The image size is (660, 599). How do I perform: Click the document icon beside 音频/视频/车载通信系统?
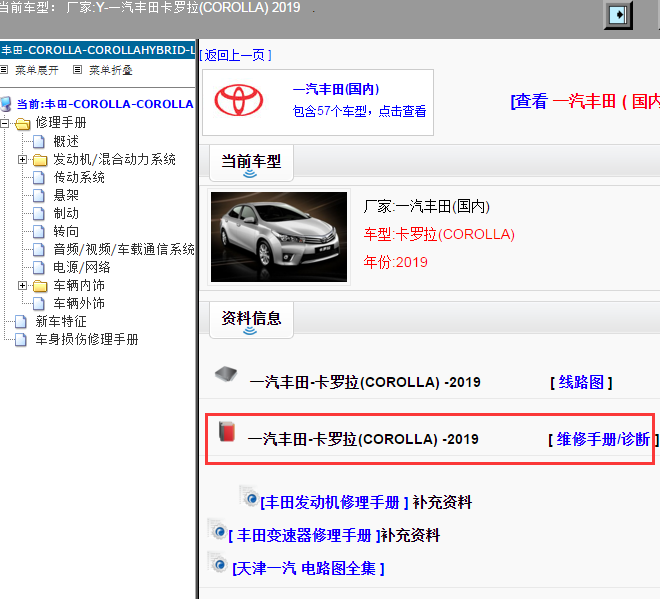tap(39, 250)
